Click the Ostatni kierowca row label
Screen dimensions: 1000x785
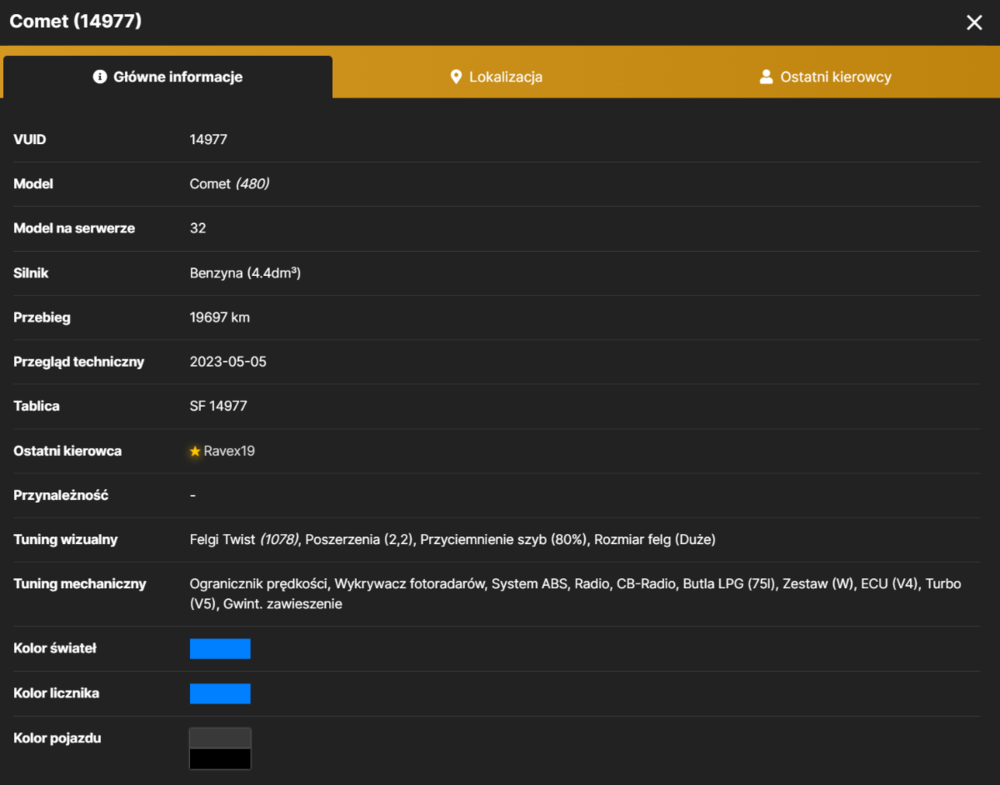tap(68, 451)
